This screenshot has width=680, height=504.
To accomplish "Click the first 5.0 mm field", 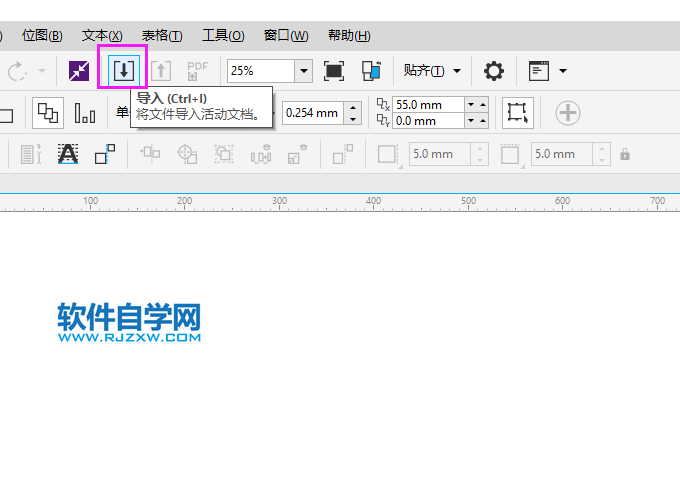I will [440, 154].
